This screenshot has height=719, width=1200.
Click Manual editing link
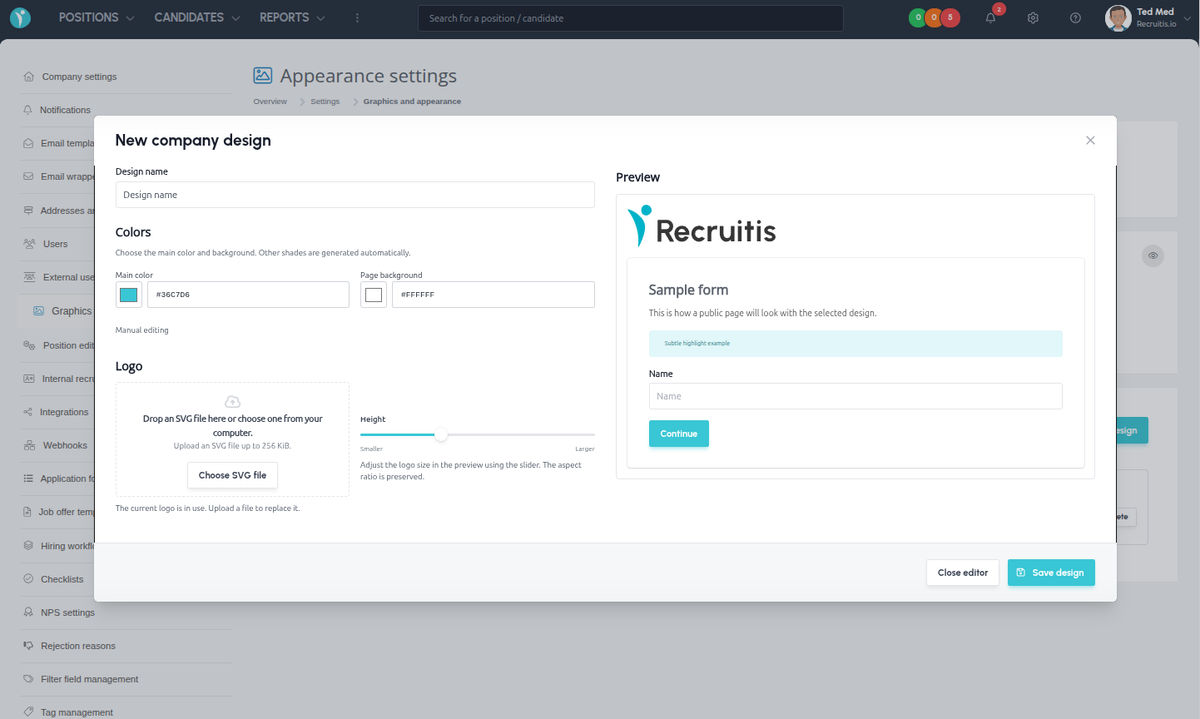(x=142, y=330)
